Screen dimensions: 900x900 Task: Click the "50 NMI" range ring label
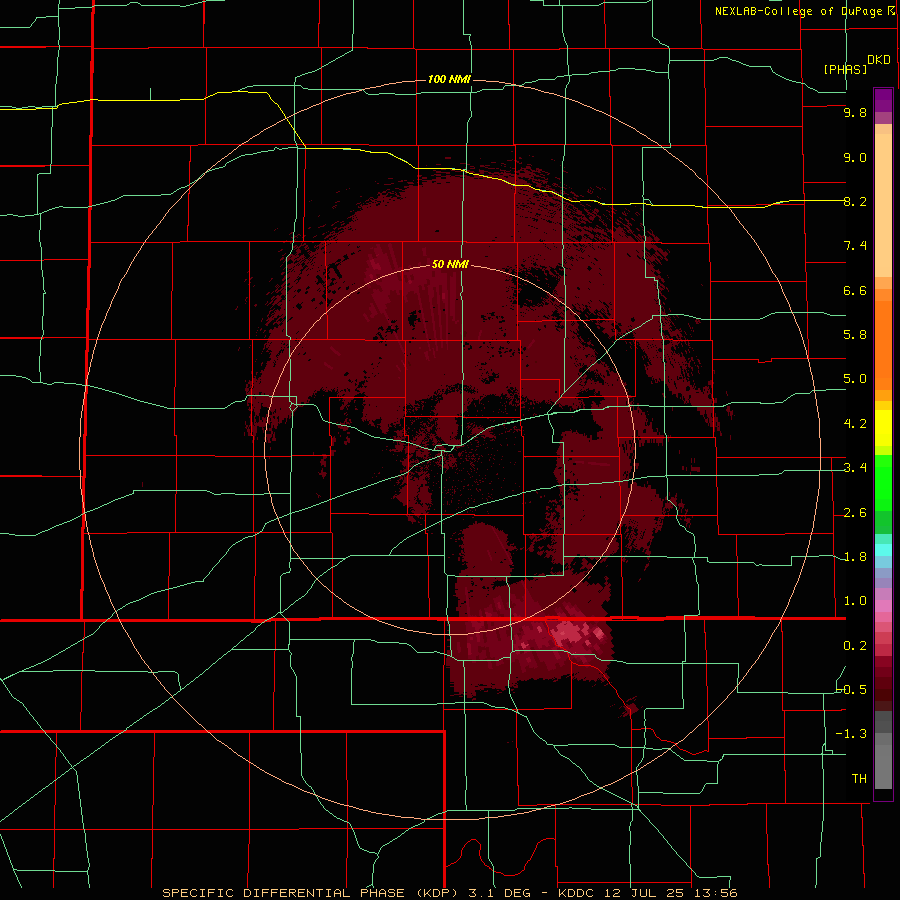point(450,264)
